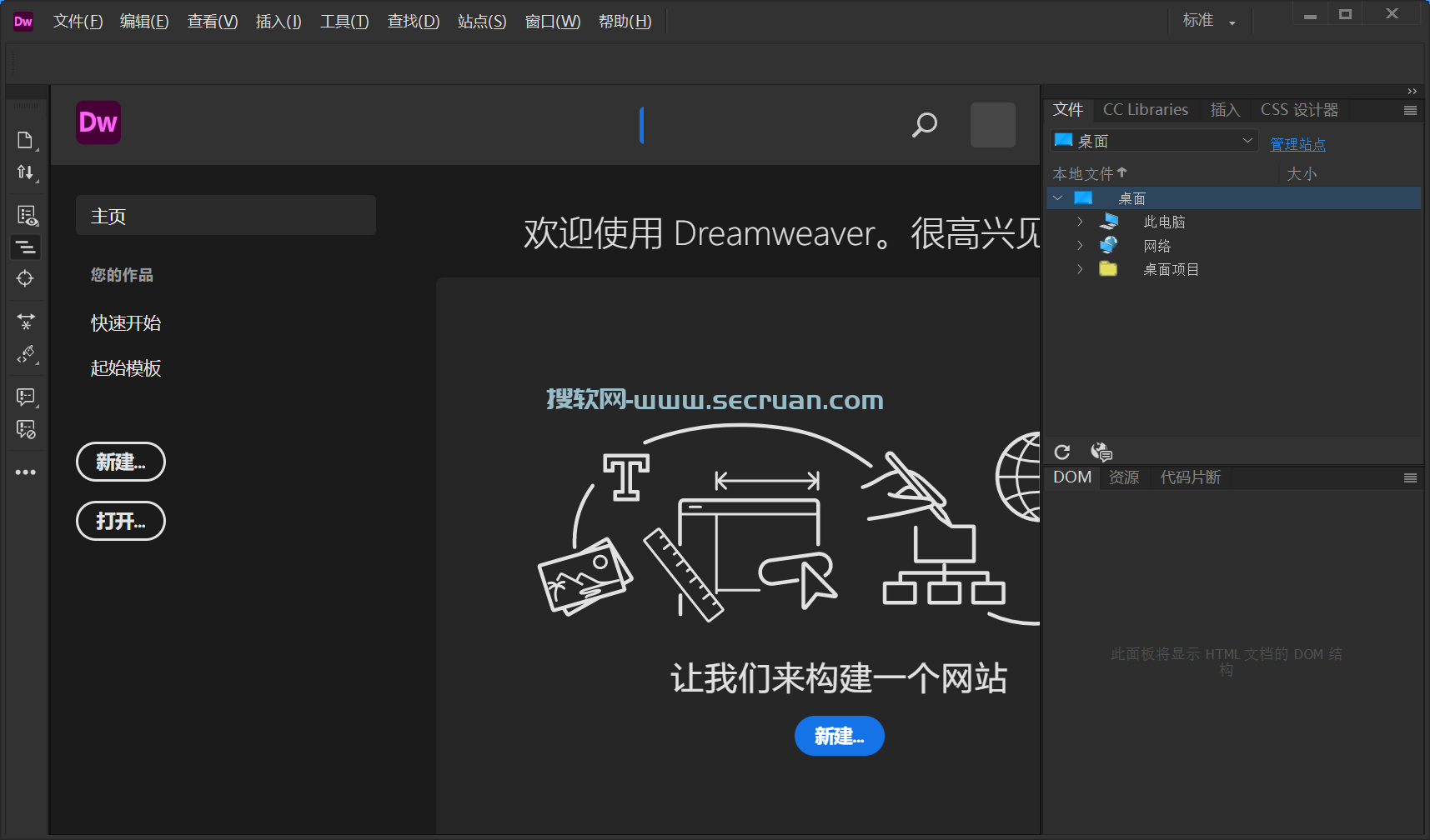The height and width of the screenshot is (840, 1430).
Task: Toggle Live View options icon
Action: [x=27, y=216]
